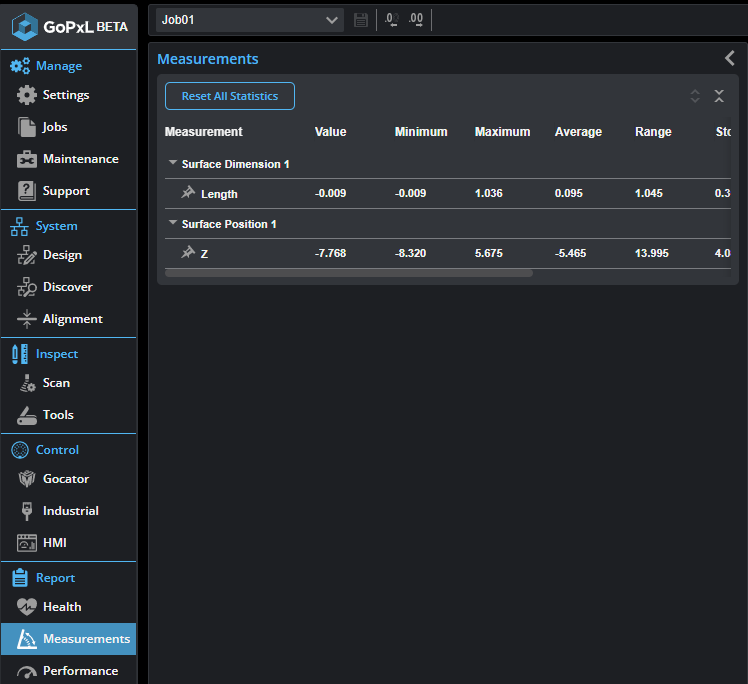The image size is (748, 684).
Task: Collapse the Surface Dimension 1 group
Action: 173,163
